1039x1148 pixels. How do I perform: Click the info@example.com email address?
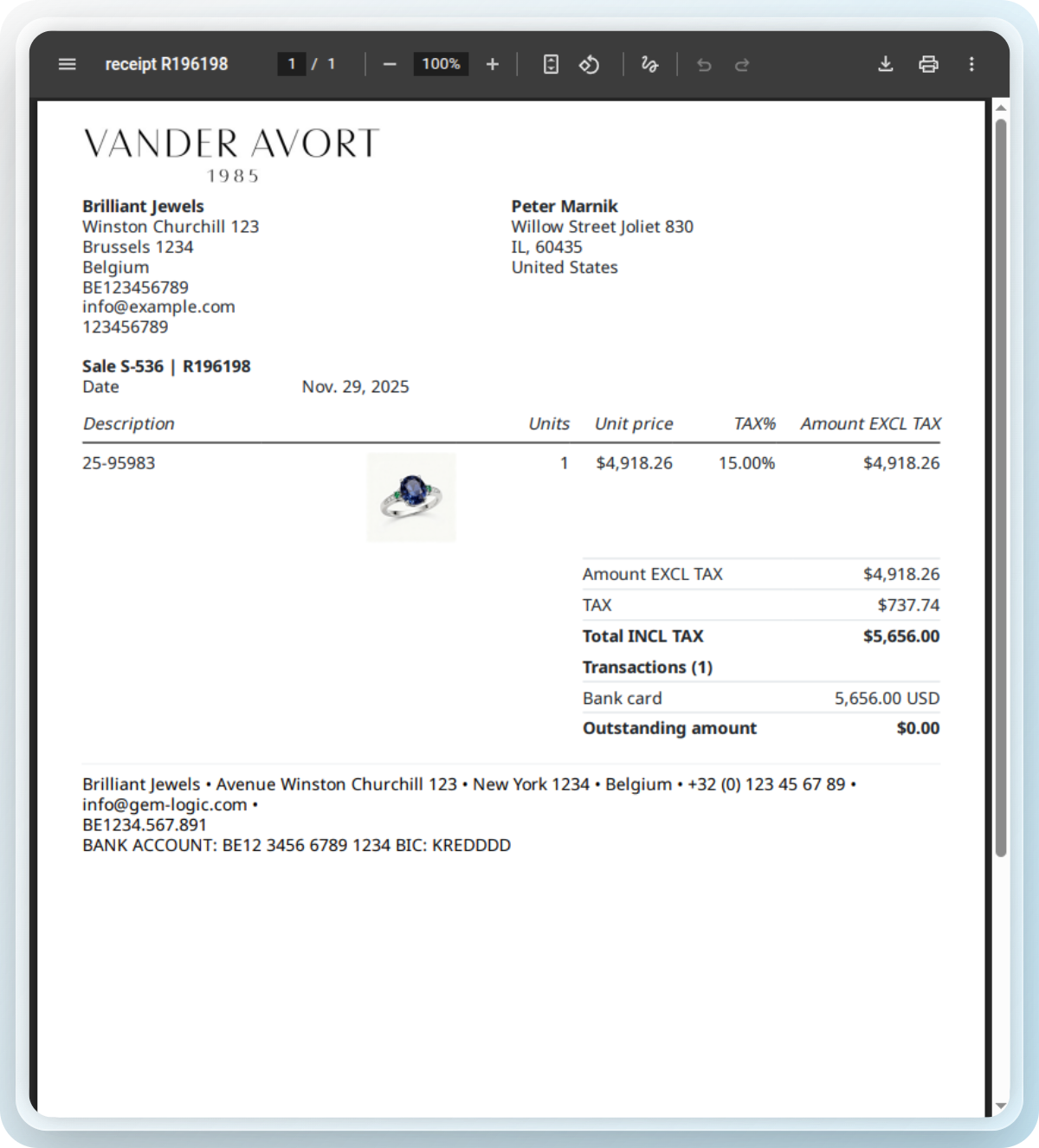pyautogui.click(x=158, y=306)
